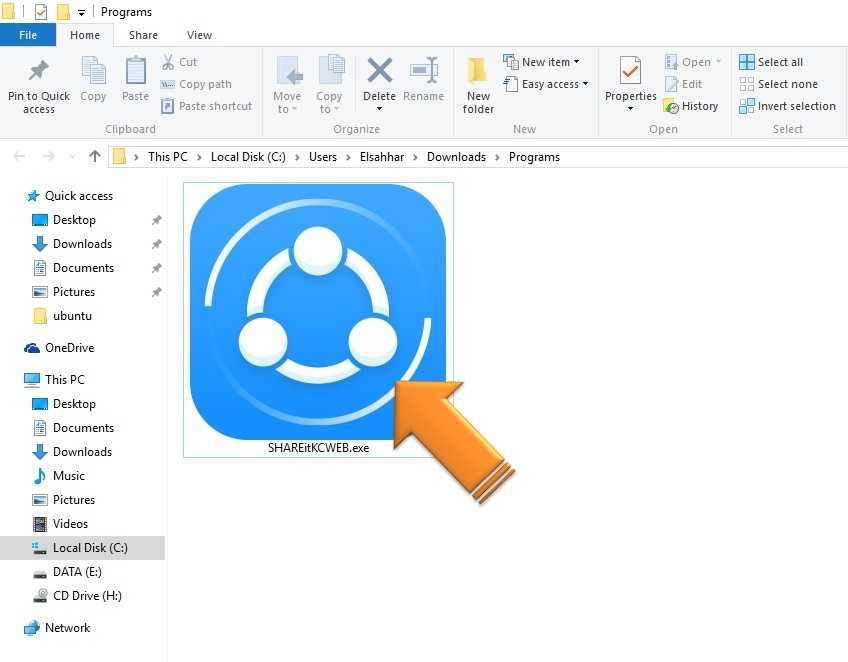Click Programs breadcrumb in address bar
Image resolution: width=848 pixels, height=662 pixels.
(x=534, y=157)
